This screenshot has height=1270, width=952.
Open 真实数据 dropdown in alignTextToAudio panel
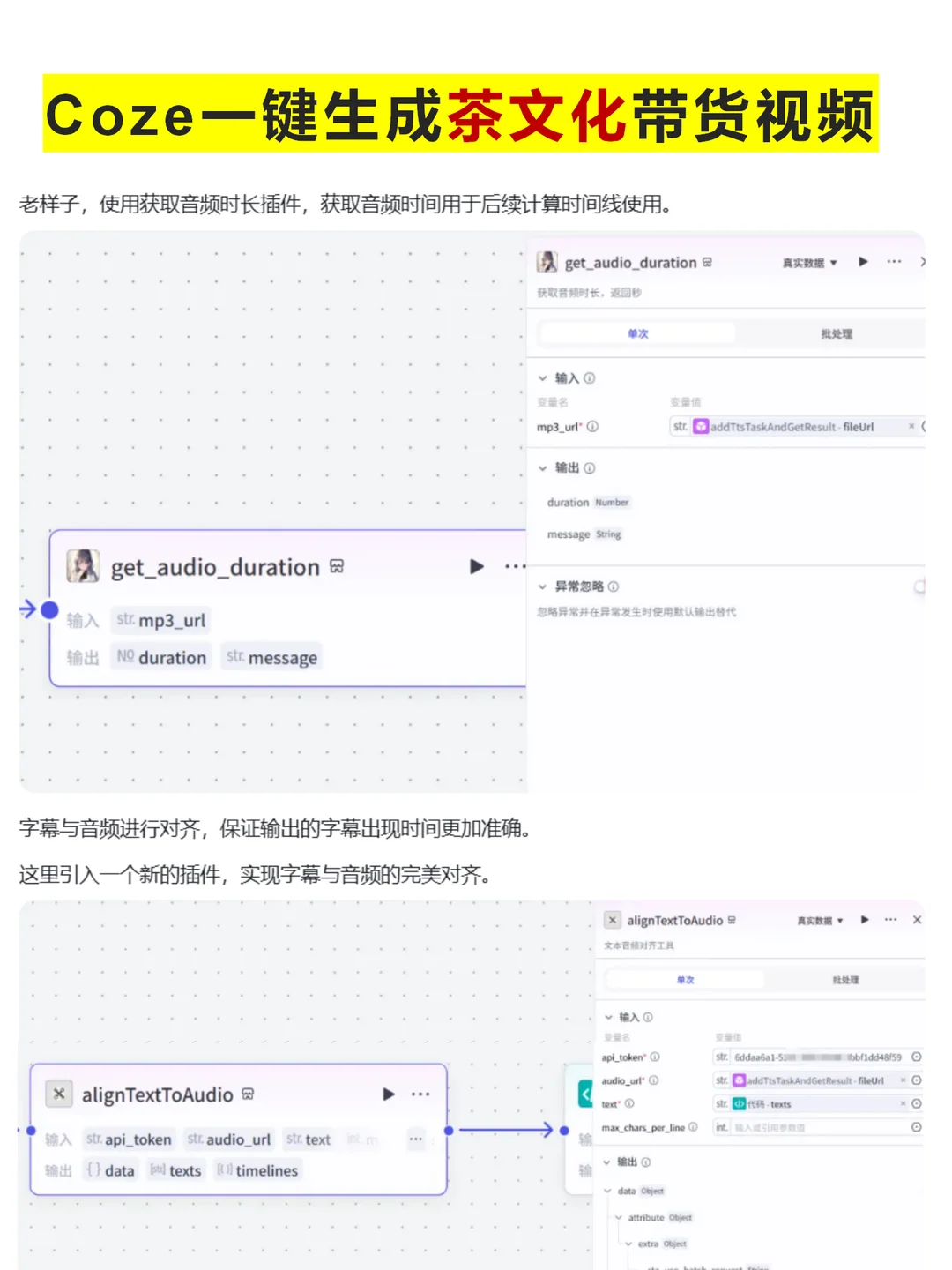[x=820, y=921]
